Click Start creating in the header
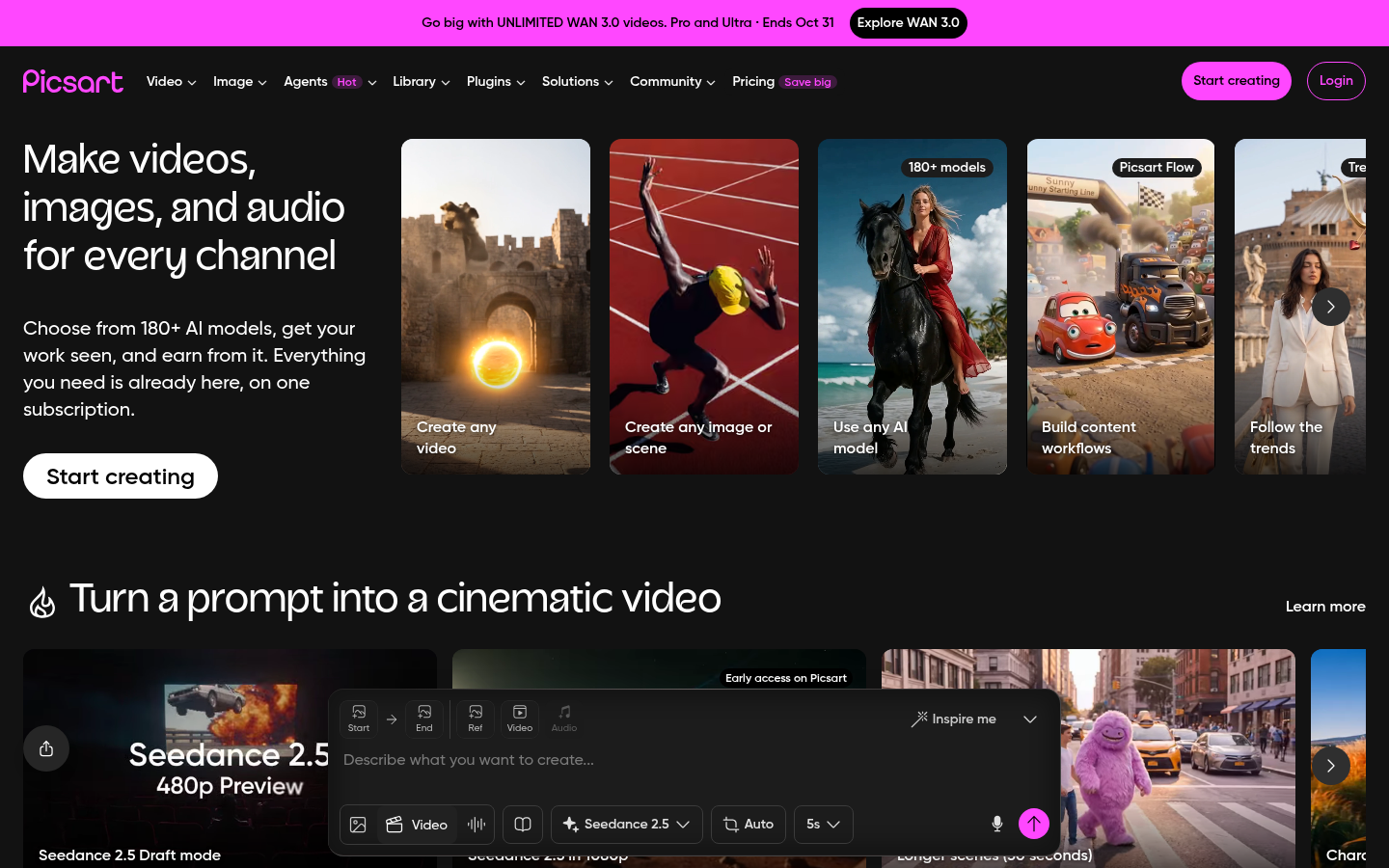This screenshot has height=868, width=1389. coord(1237,81)
